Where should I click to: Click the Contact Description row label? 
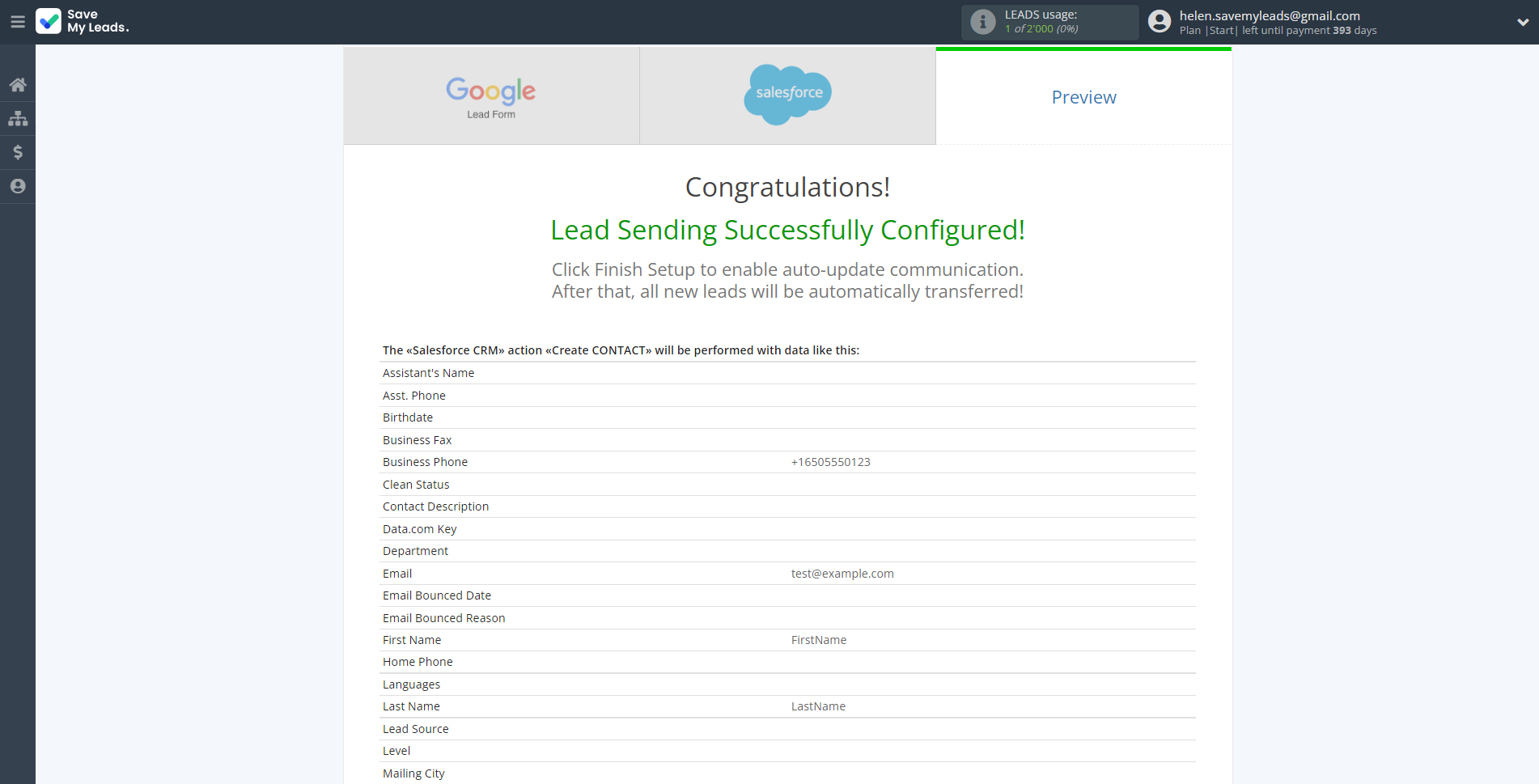[435, 506]
